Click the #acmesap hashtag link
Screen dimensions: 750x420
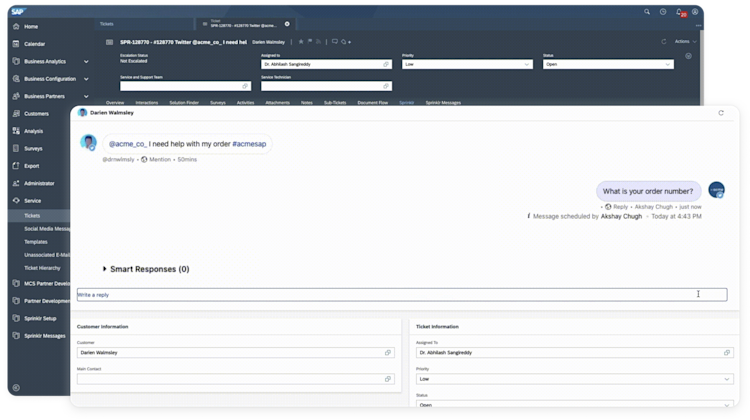(249, 144)
